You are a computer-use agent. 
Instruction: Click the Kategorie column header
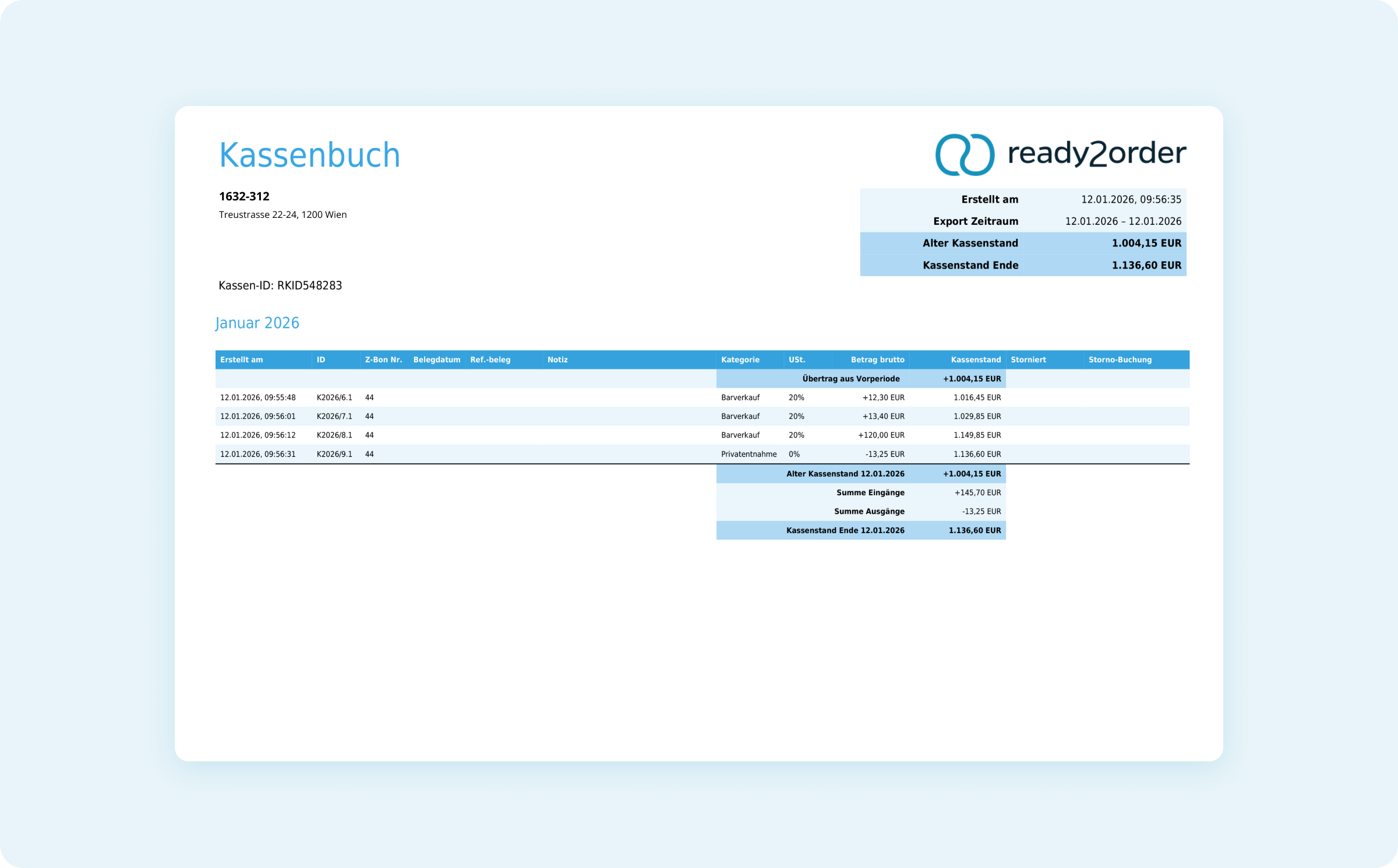pos(740,359)
